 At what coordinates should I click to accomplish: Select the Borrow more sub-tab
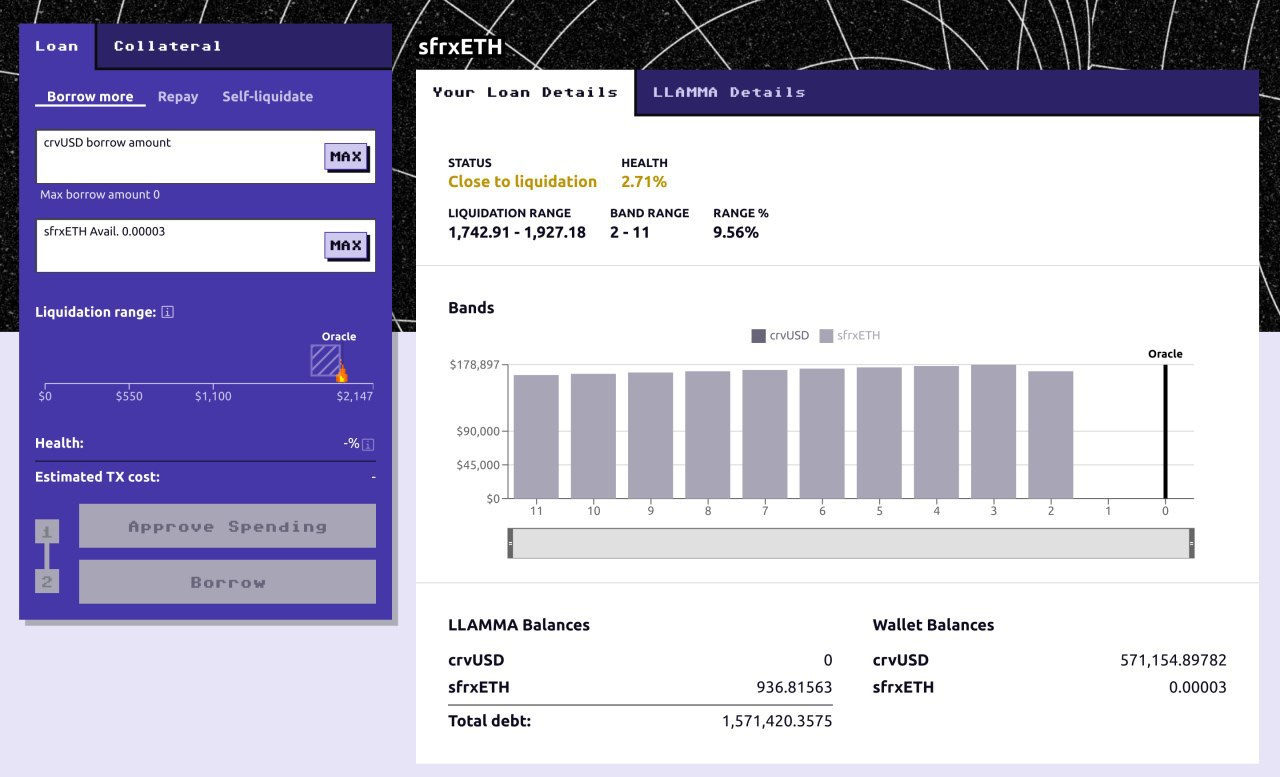coord(90,97)
